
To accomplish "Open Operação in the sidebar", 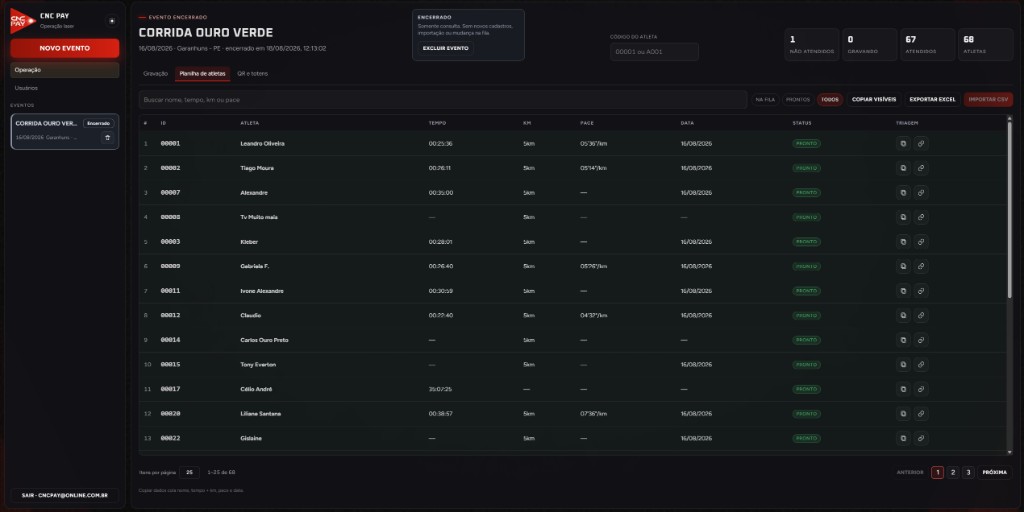I will 65,70.
